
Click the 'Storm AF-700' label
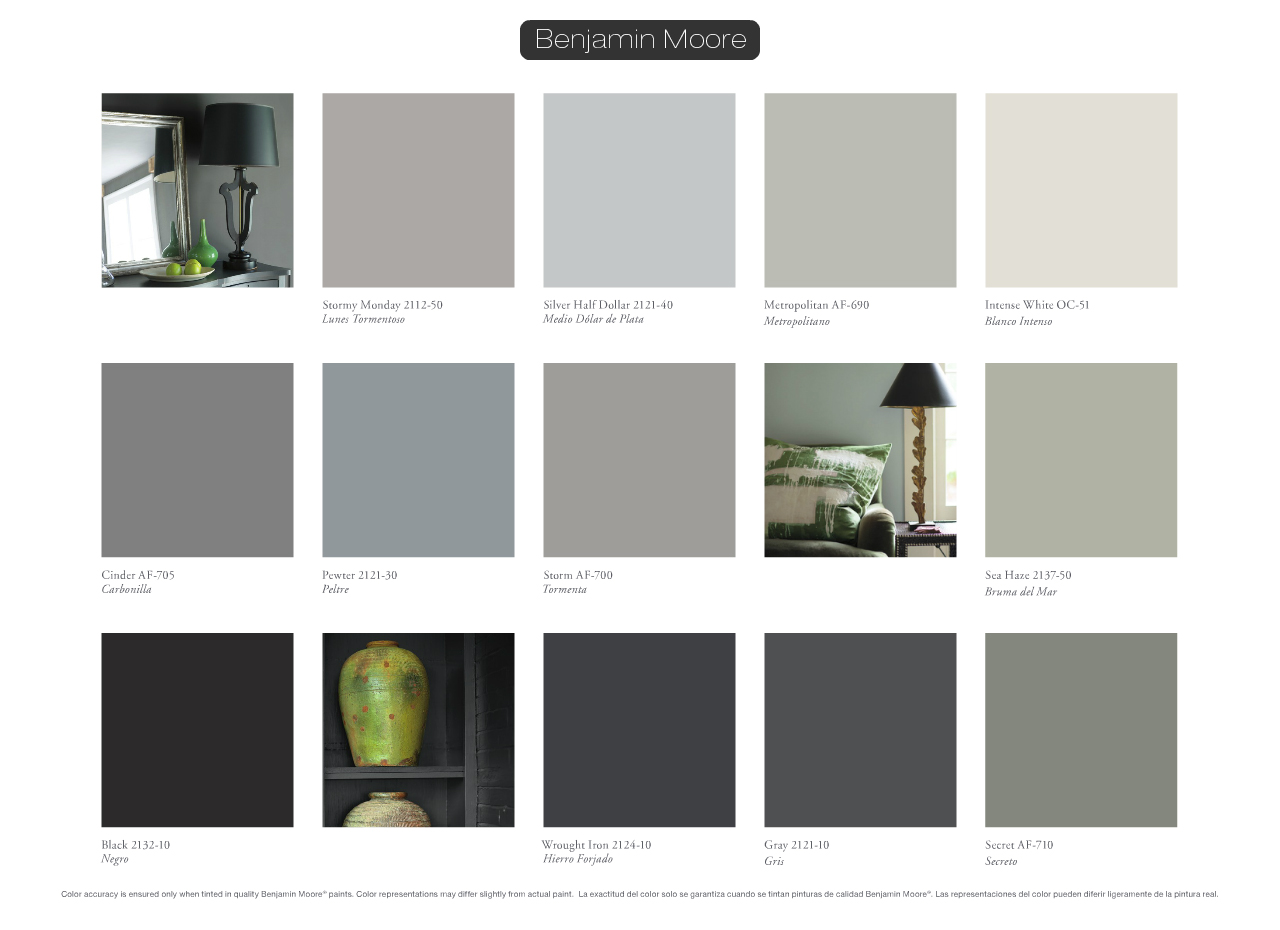578,575
